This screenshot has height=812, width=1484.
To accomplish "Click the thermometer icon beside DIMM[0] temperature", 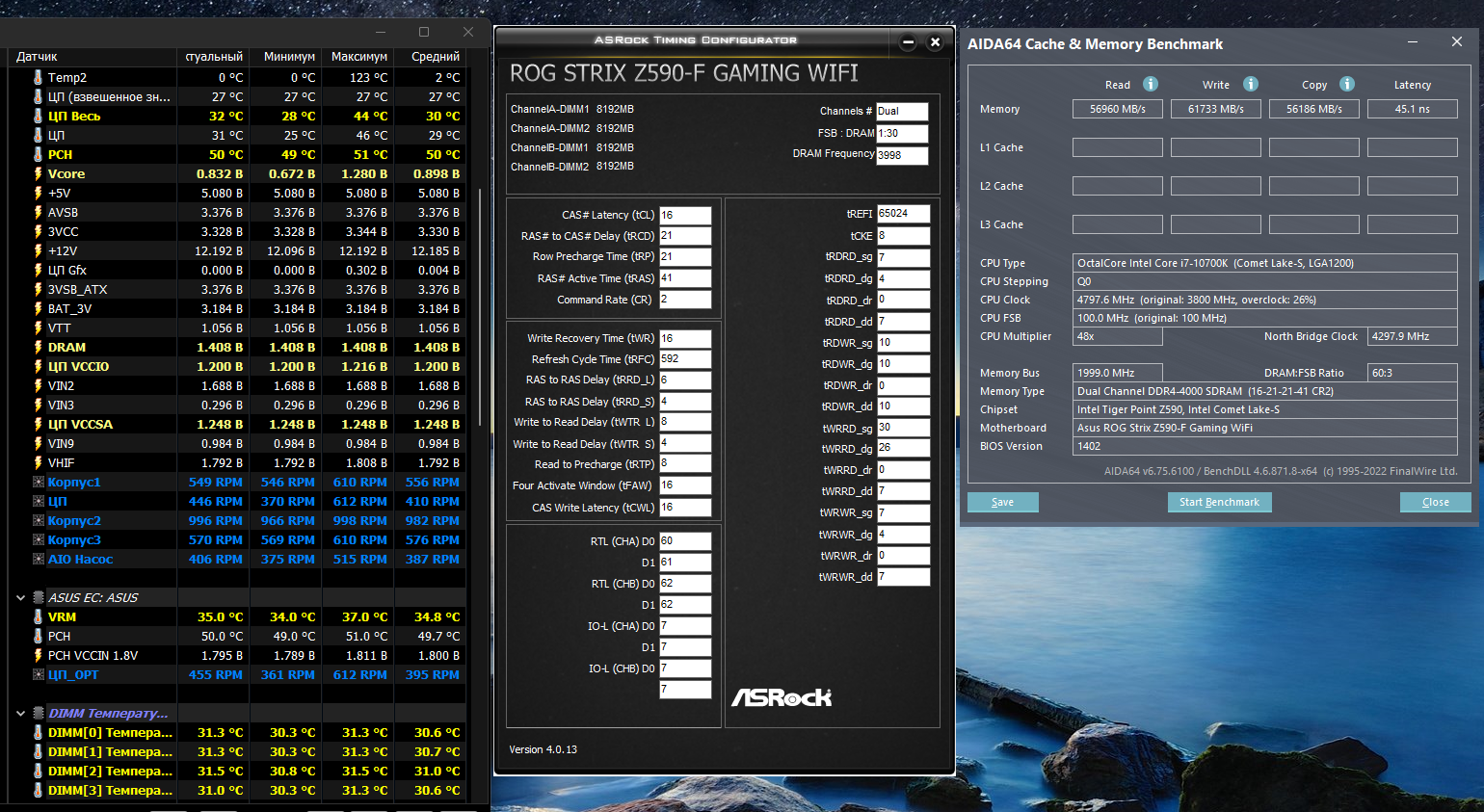I will (38, 732).
